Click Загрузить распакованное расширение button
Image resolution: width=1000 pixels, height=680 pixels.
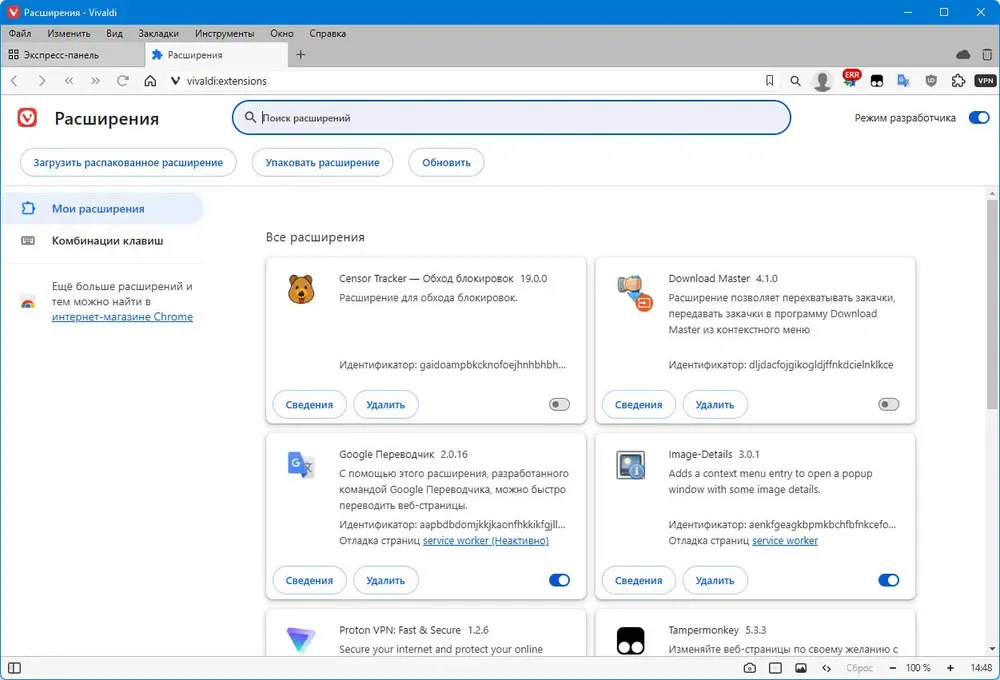point(128,162)
